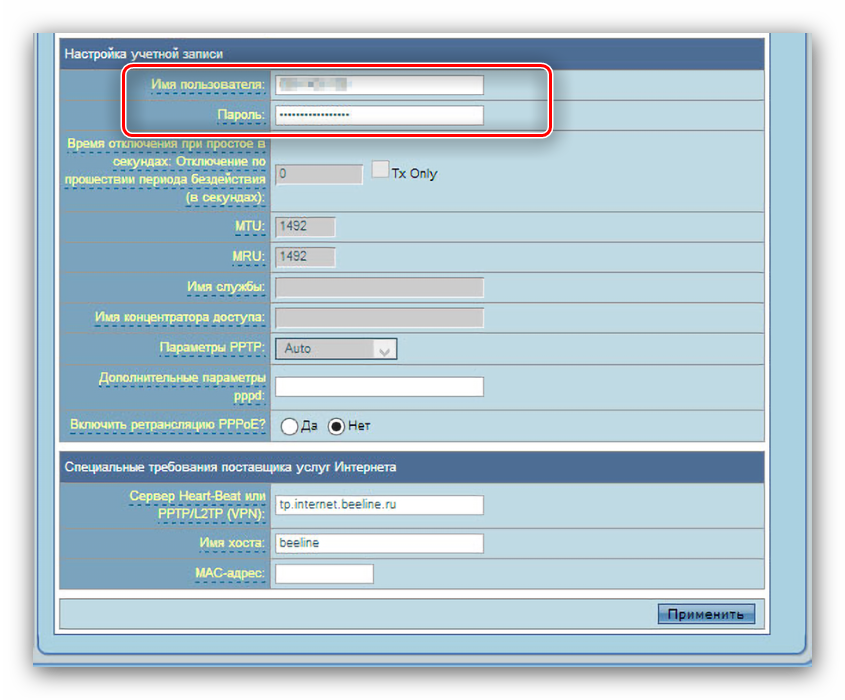Focus the Пароль password field

click(x=379, y=115)
